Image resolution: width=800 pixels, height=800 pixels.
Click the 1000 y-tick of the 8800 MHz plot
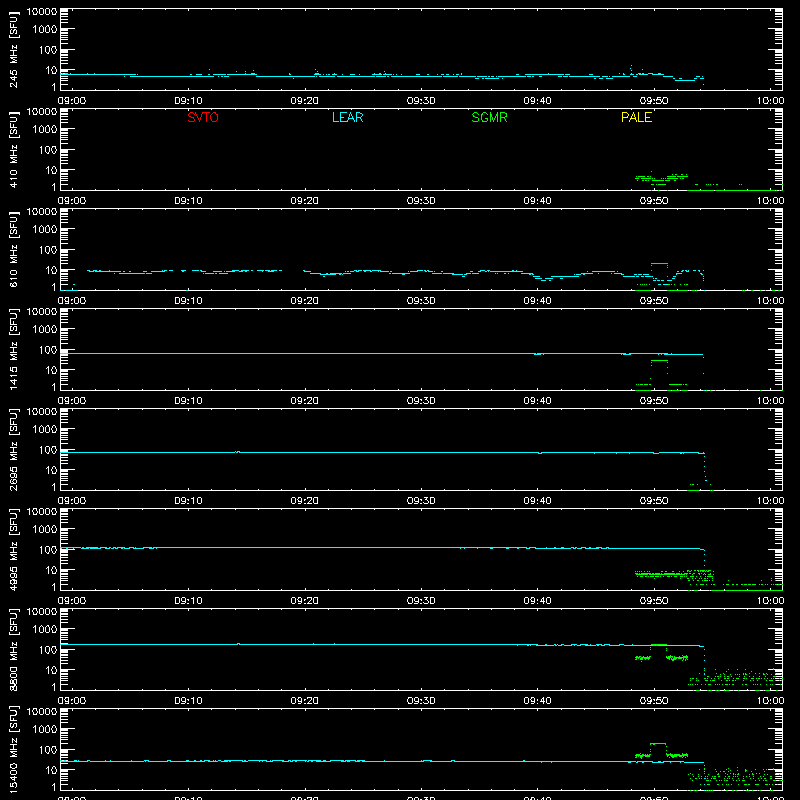[x=45, y=630]
